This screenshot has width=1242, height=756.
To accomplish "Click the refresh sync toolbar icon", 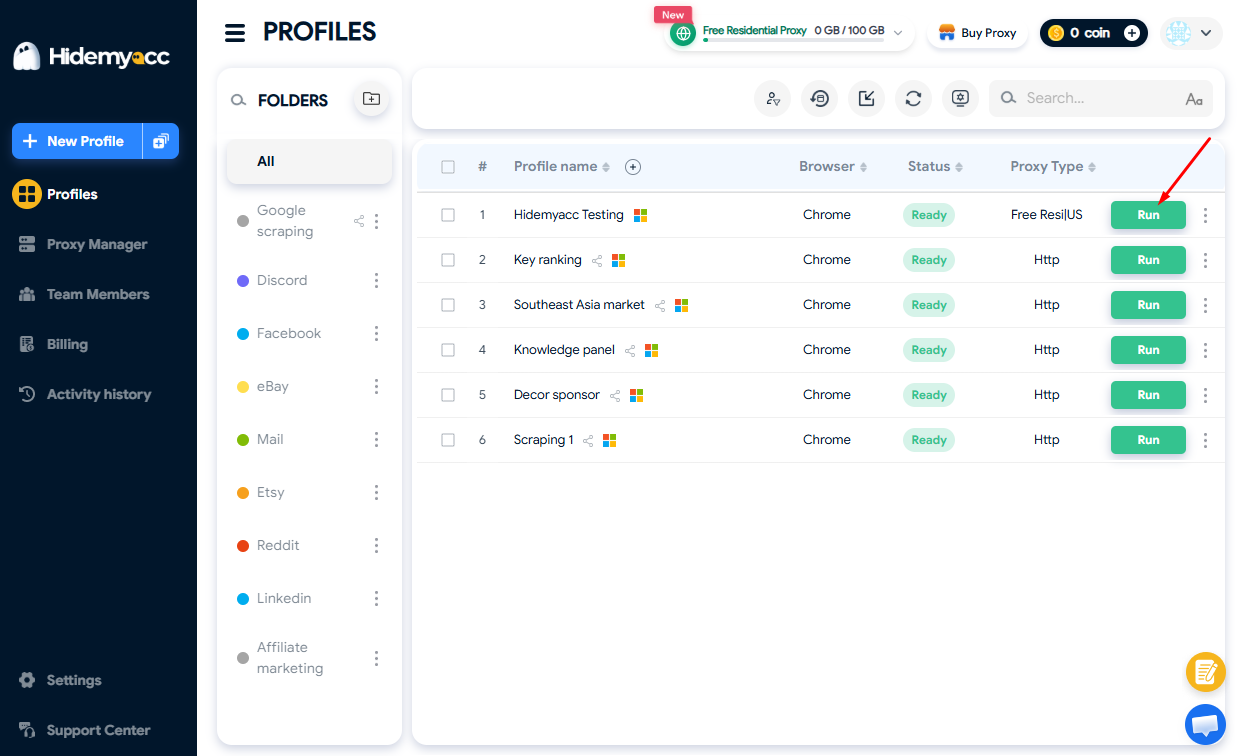I will 913,98.
